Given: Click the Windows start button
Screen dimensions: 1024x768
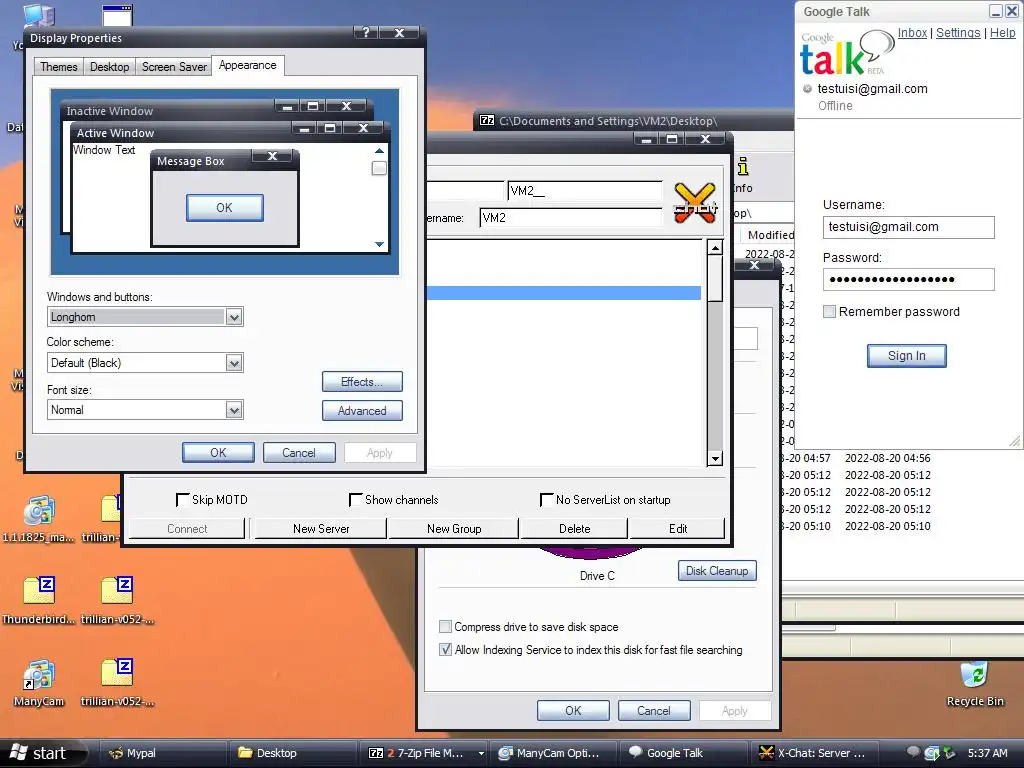Looking at the screenshot, I should [x=44, y=753].
